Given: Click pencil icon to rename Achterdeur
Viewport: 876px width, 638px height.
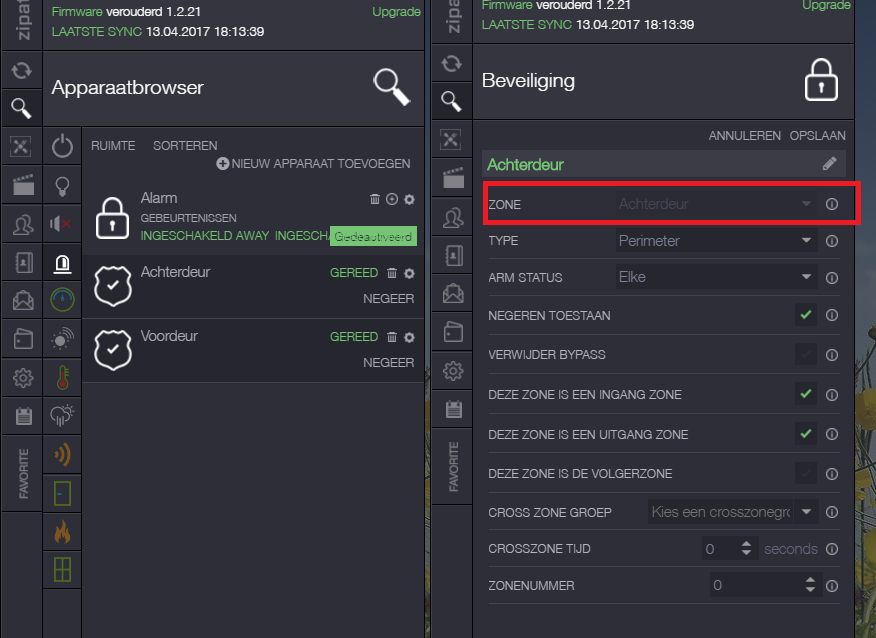Looking at the screenshot, I should [829, 164].
